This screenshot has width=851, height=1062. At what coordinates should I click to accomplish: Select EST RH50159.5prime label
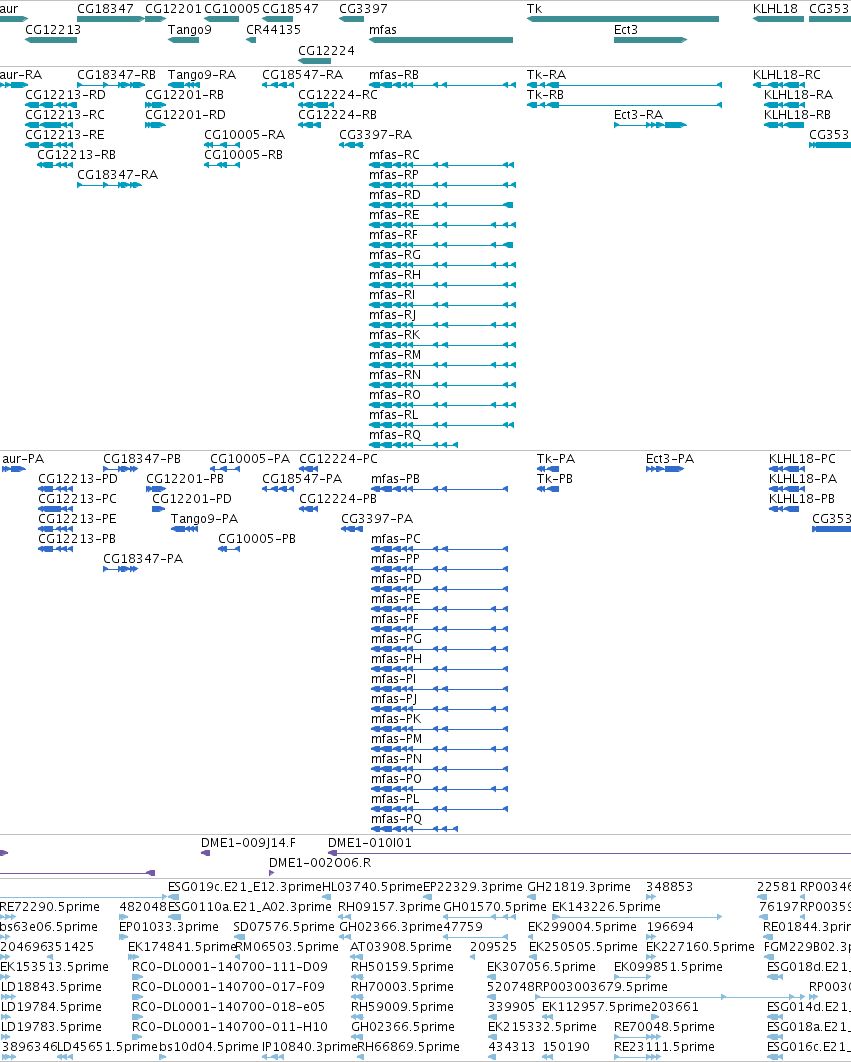coord(402,967)
